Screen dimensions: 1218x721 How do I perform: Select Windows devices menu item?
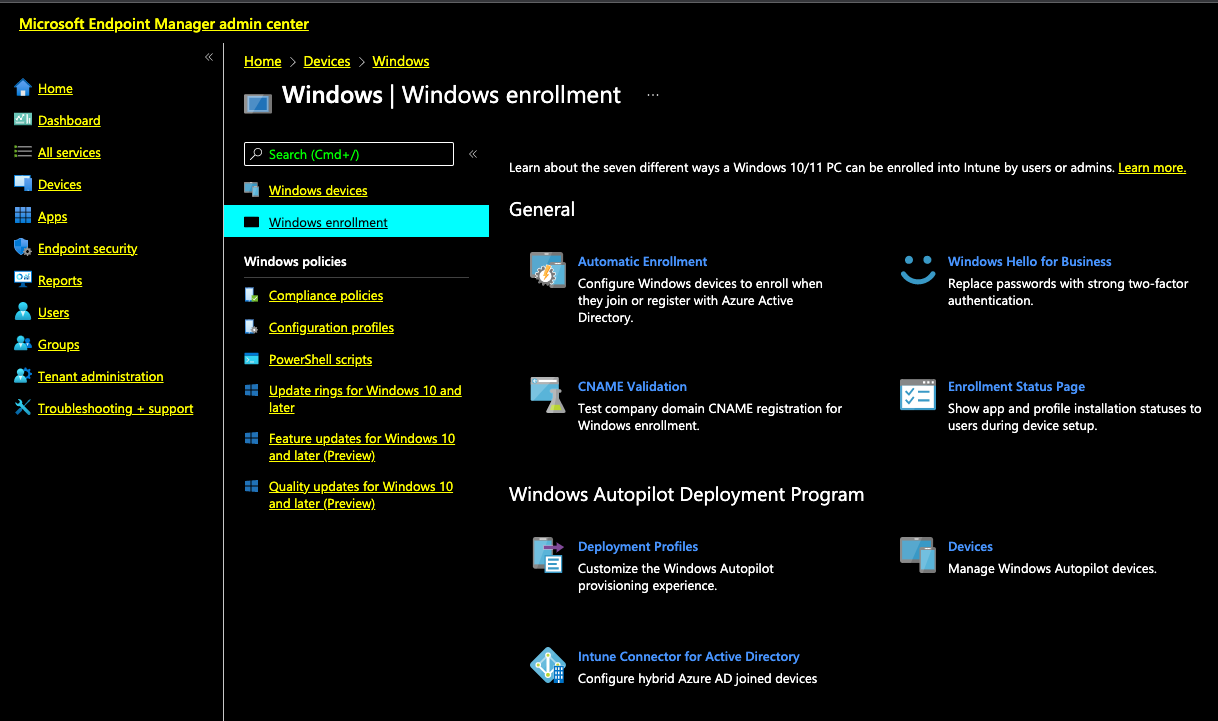click(318, 190)
